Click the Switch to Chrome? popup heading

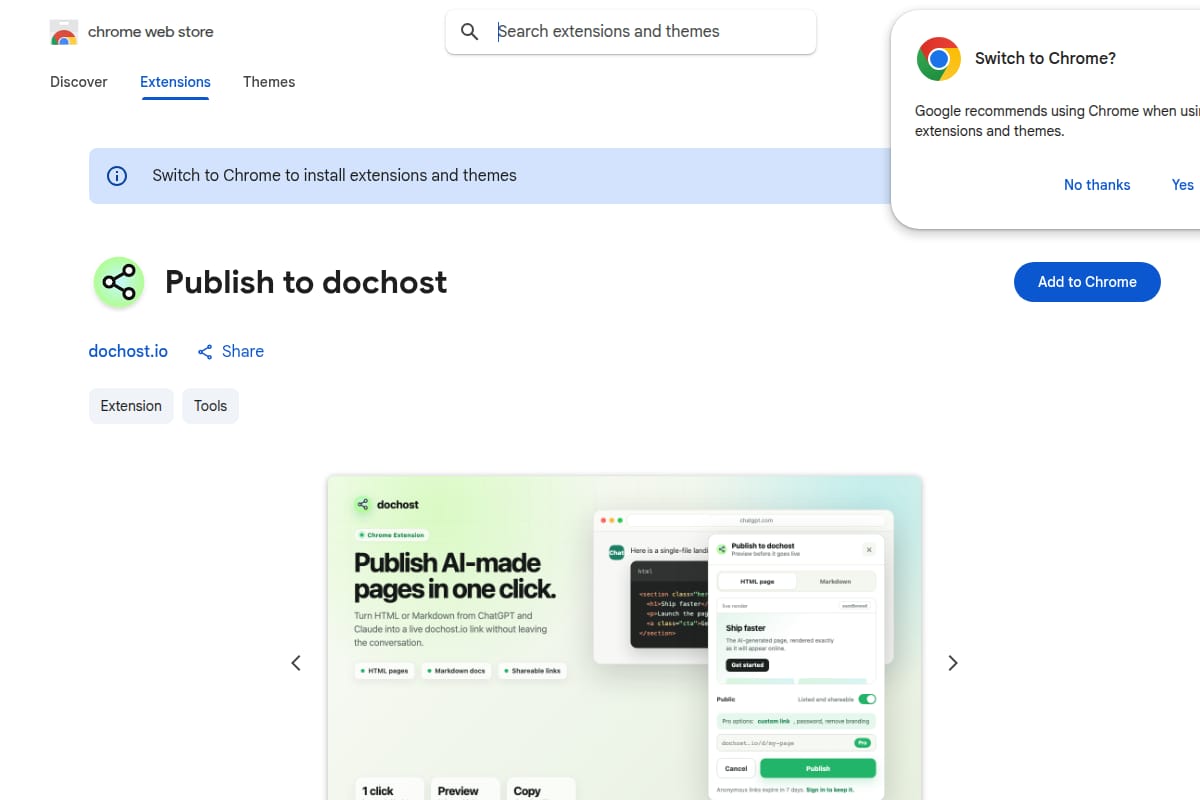(1045, 59)
